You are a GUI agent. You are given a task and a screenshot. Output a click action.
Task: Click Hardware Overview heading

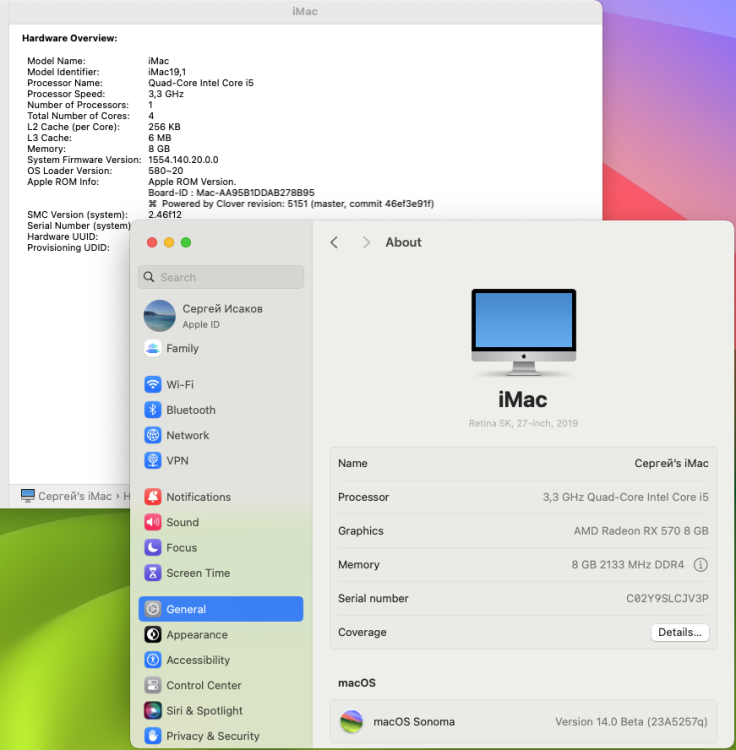pyautogui.click(x=70, y=38)
